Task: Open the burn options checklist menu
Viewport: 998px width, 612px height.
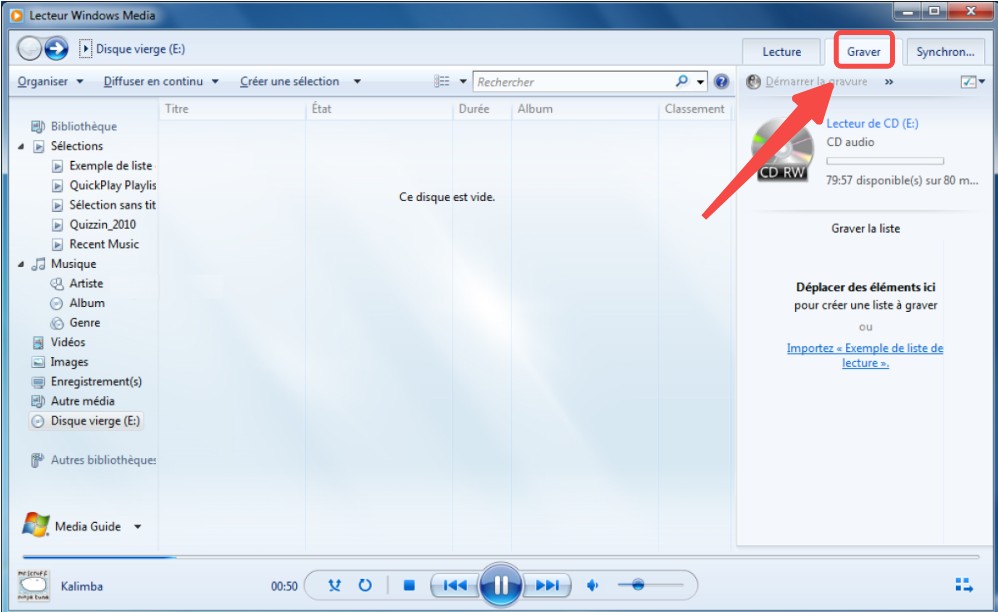Action: click(972, 81)
